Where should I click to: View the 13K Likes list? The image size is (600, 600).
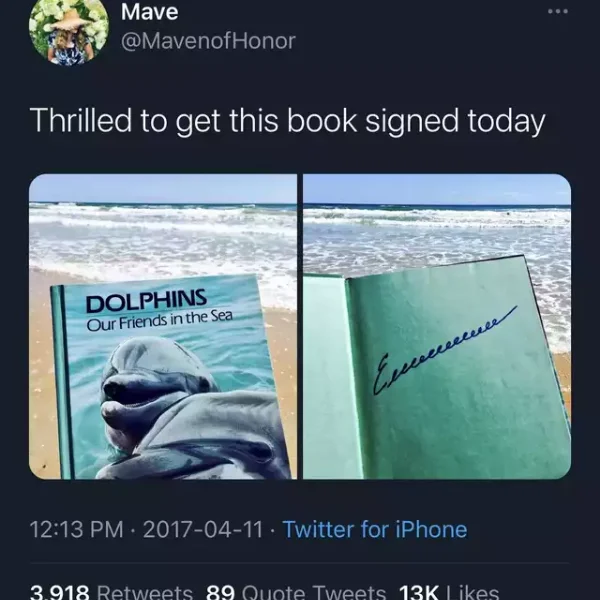(x=449, y=592)
